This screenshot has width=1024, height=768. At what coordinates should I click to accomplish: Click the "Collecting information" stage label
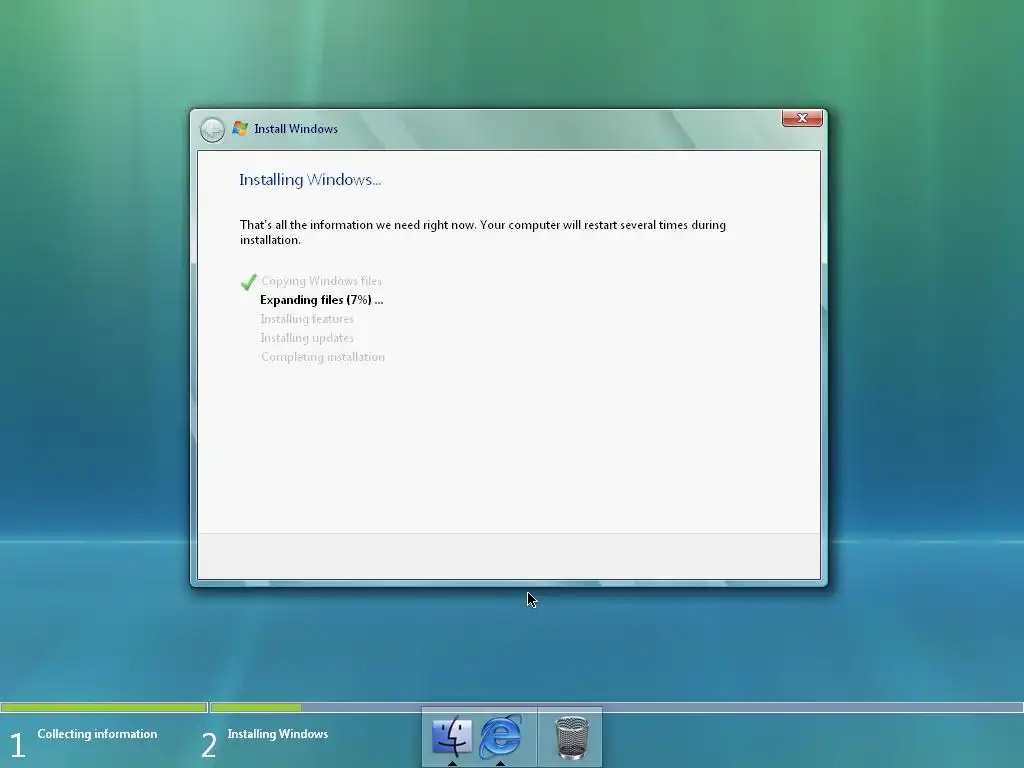[97, 734]
